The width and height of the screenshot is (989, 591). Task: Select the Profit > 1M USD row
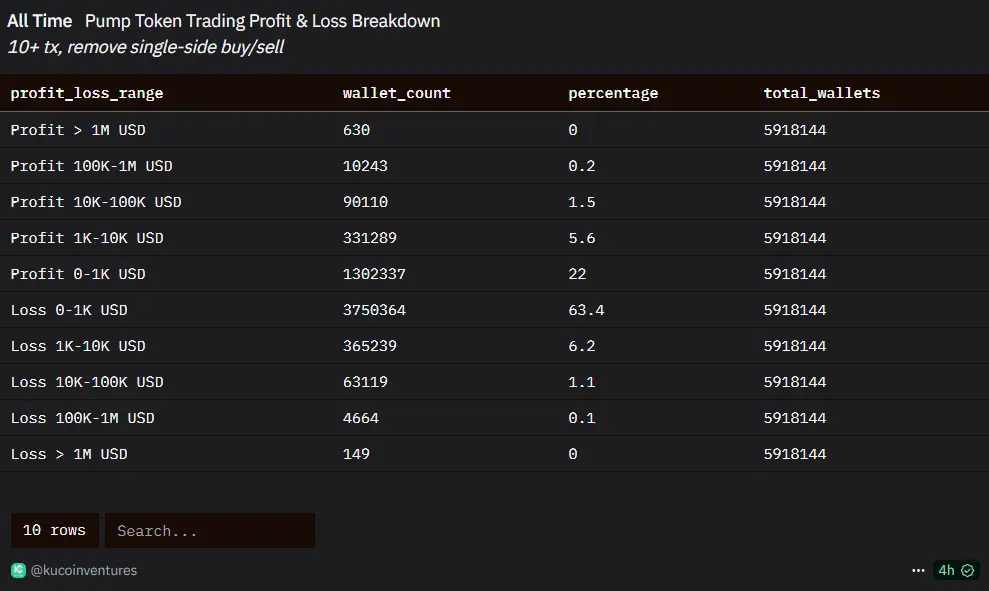point(494,130)
